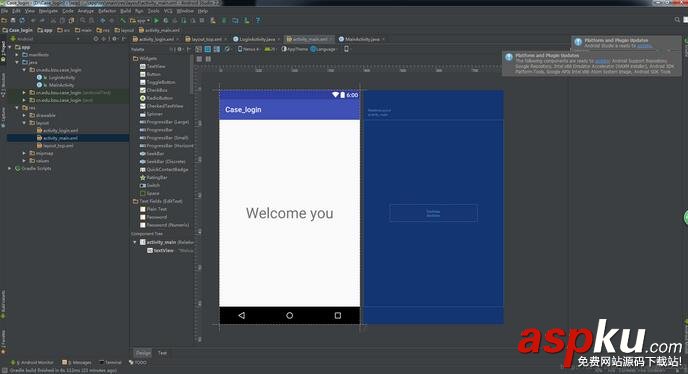Select Password field in palette

pos(154,217)
